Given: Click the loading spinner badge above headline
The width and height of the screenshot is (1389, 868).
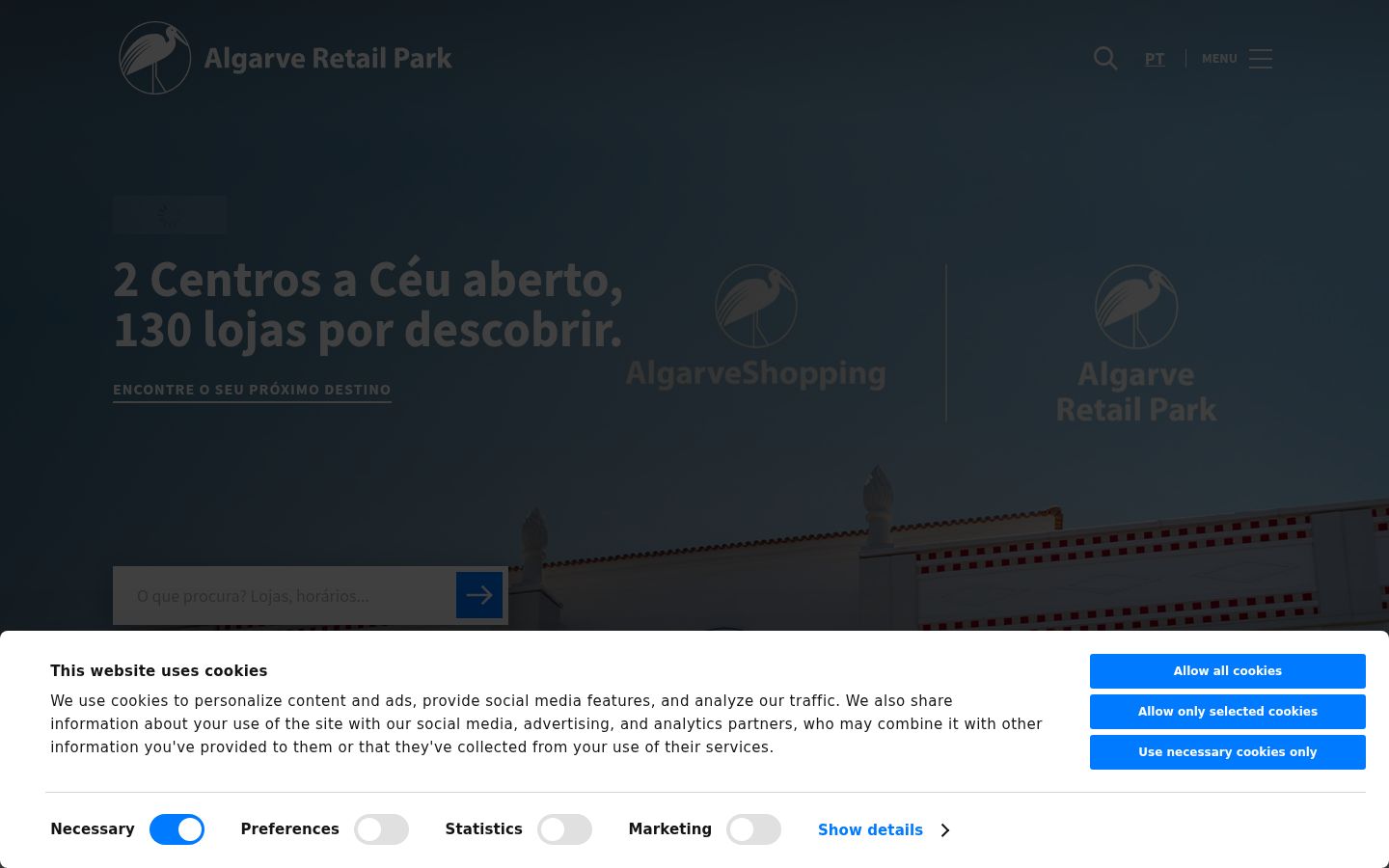Looking at the screenshot, I should point(170,215).
